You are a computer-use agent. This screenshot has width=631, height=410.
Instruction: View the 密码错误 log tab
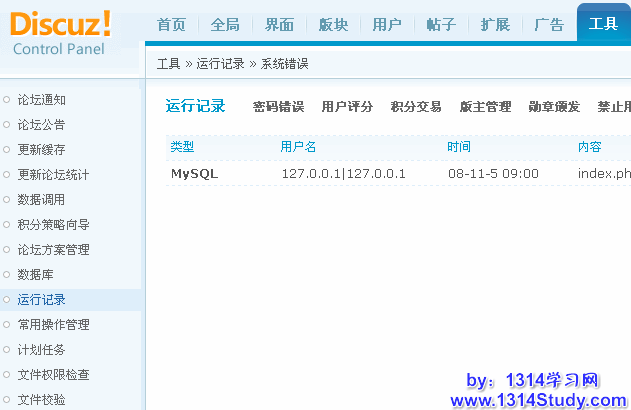tap(278, 107)
